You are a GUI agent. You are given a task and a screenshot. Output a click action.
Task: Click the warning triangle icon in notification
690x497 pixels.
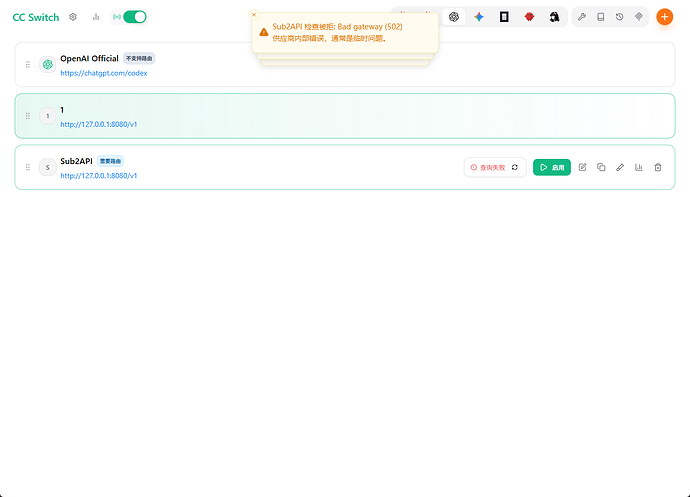(264, 32)
